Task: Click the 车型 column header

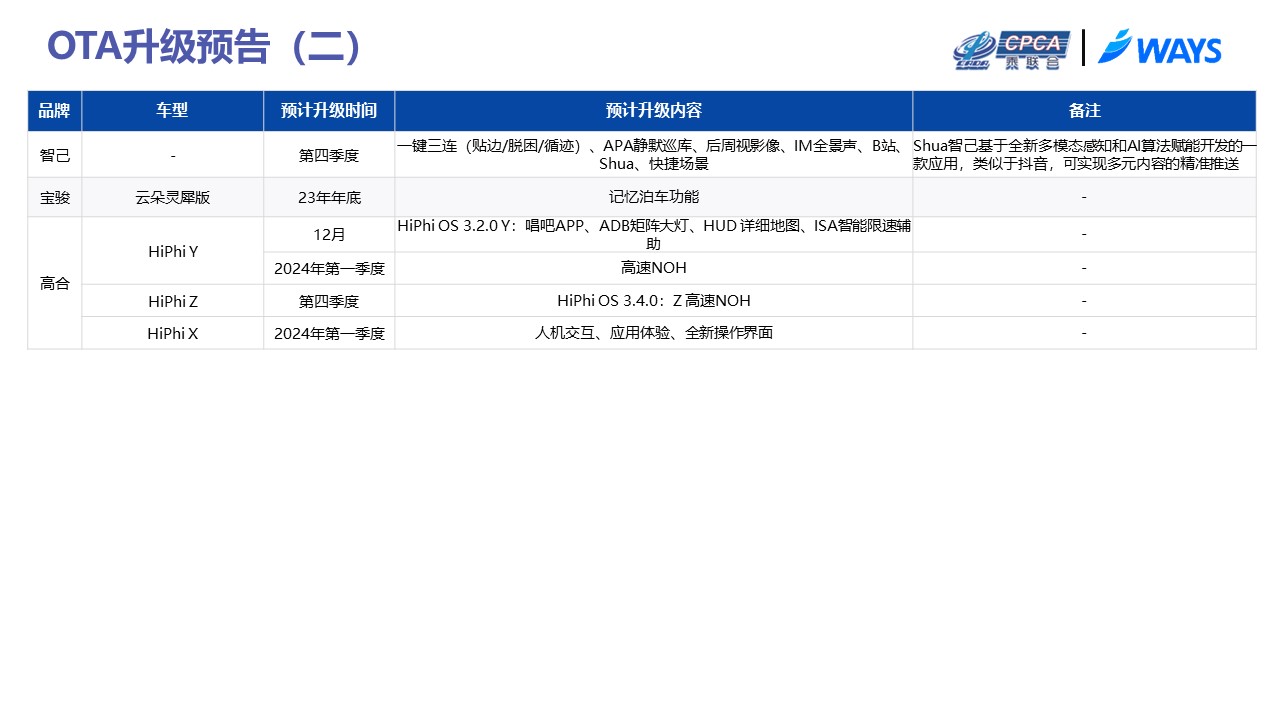Action: pyautogui.click(x=172, y=111)
